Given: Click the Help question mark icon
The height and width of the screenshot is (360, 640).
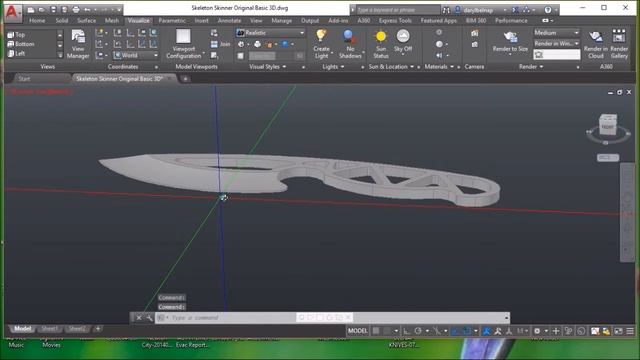Looking at the screenshot, I should 548,9.
